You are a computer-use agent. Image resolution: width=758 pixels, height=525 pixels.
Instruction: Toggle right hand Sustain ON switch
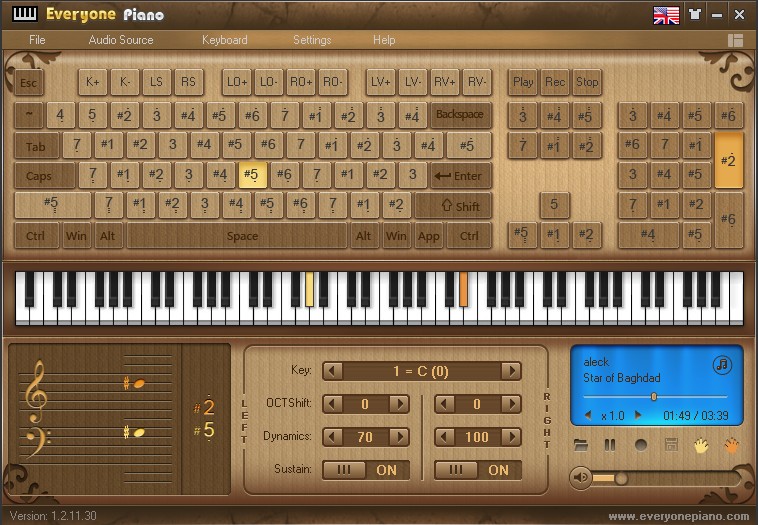478,470
